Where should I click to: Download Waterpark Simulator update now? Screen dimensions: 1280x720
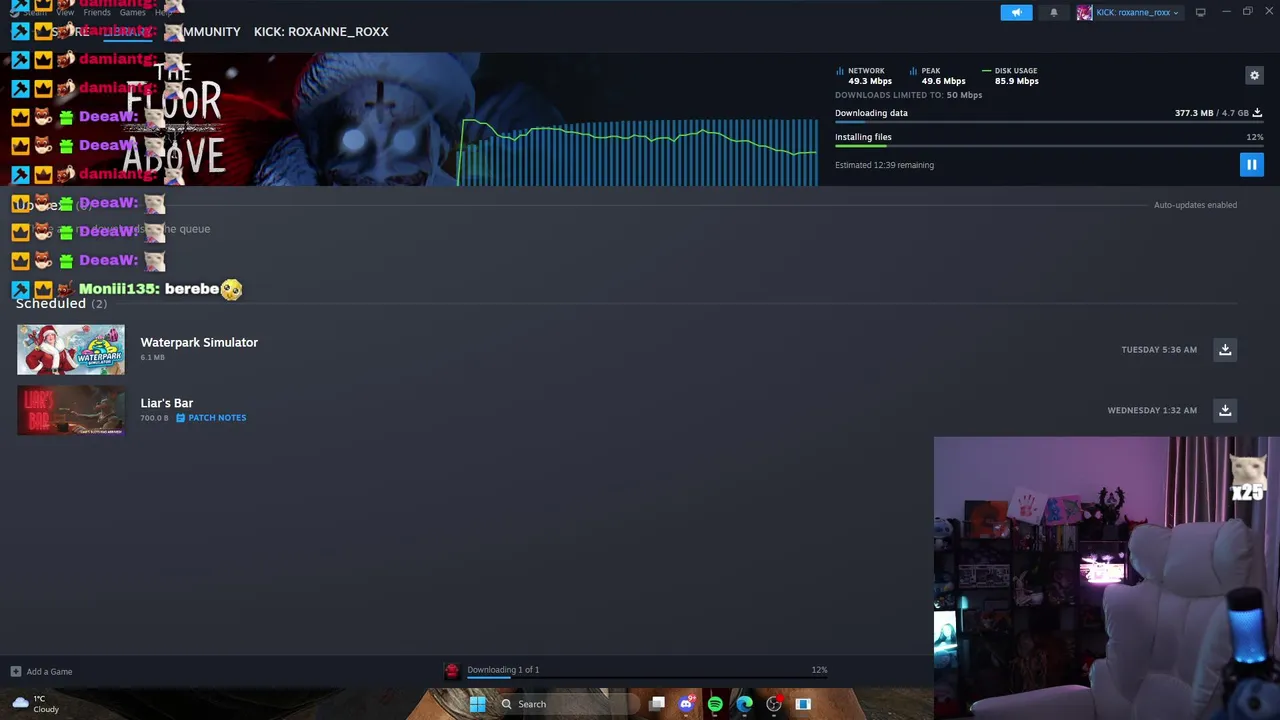pyautogui.click(x=1225, y=349)
